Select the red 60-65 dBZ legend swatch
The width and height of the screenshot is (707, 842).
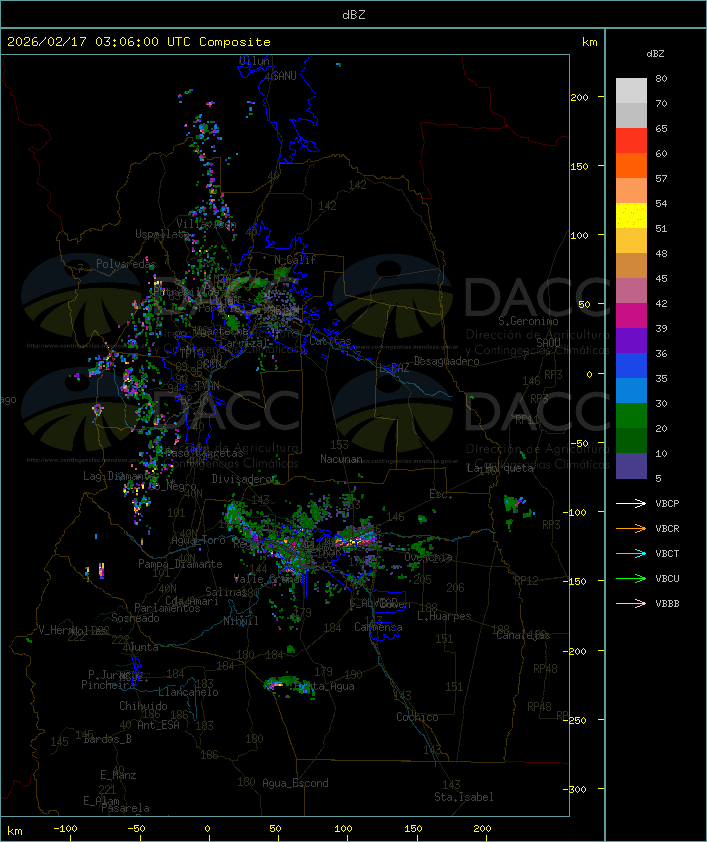tap(631, 141)
